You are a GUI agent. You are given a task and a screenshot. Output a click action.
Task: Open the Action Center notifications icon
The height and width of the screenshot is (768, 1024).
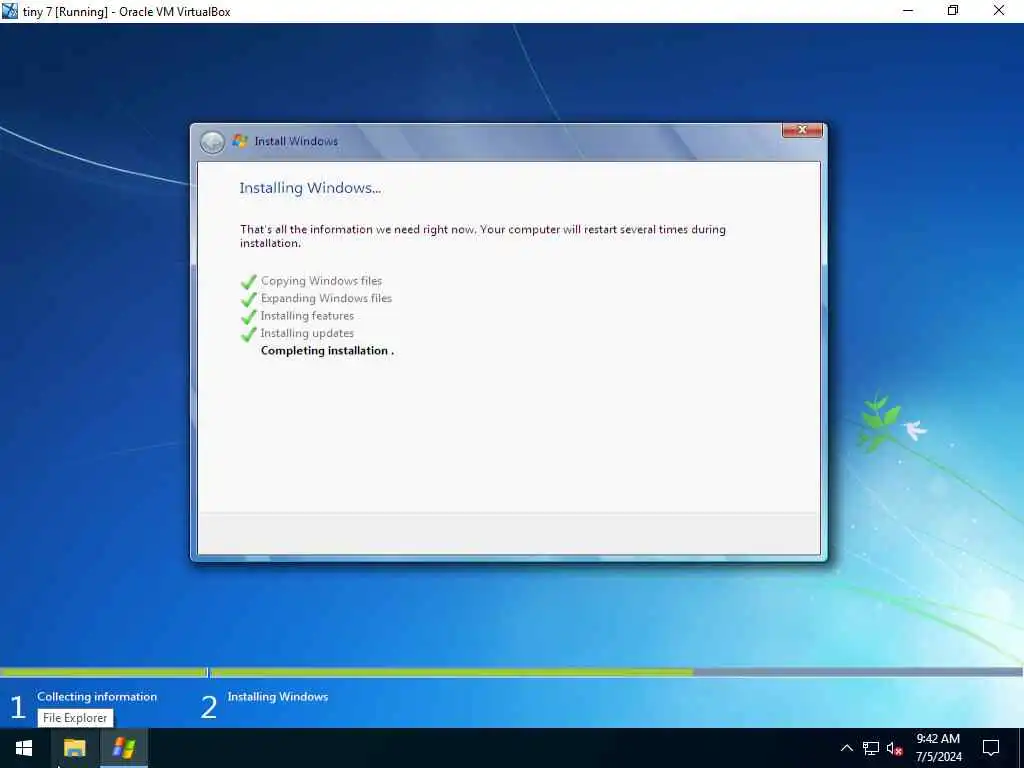[991, 748]
